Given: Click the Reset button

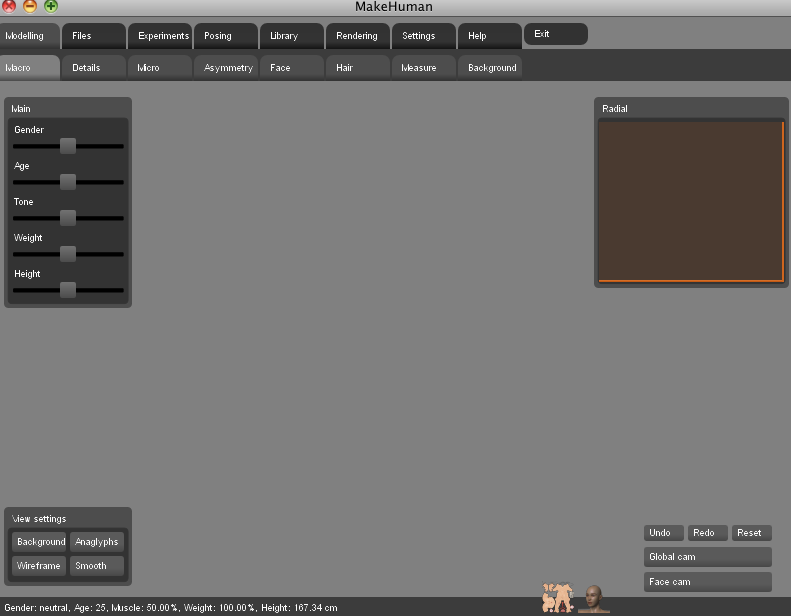Looking at the screenshot, I should [x=752, y=533].
